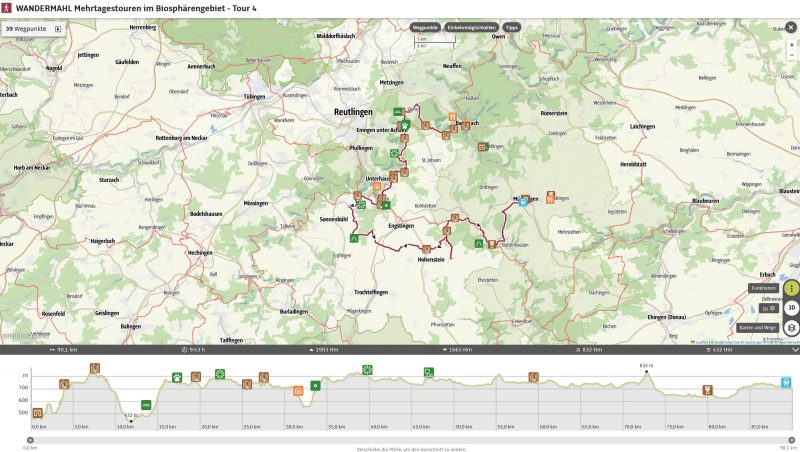Viewport: 800px width, 452px height.
Task: Toggle the 3D map view
Action: coord(791,308)
